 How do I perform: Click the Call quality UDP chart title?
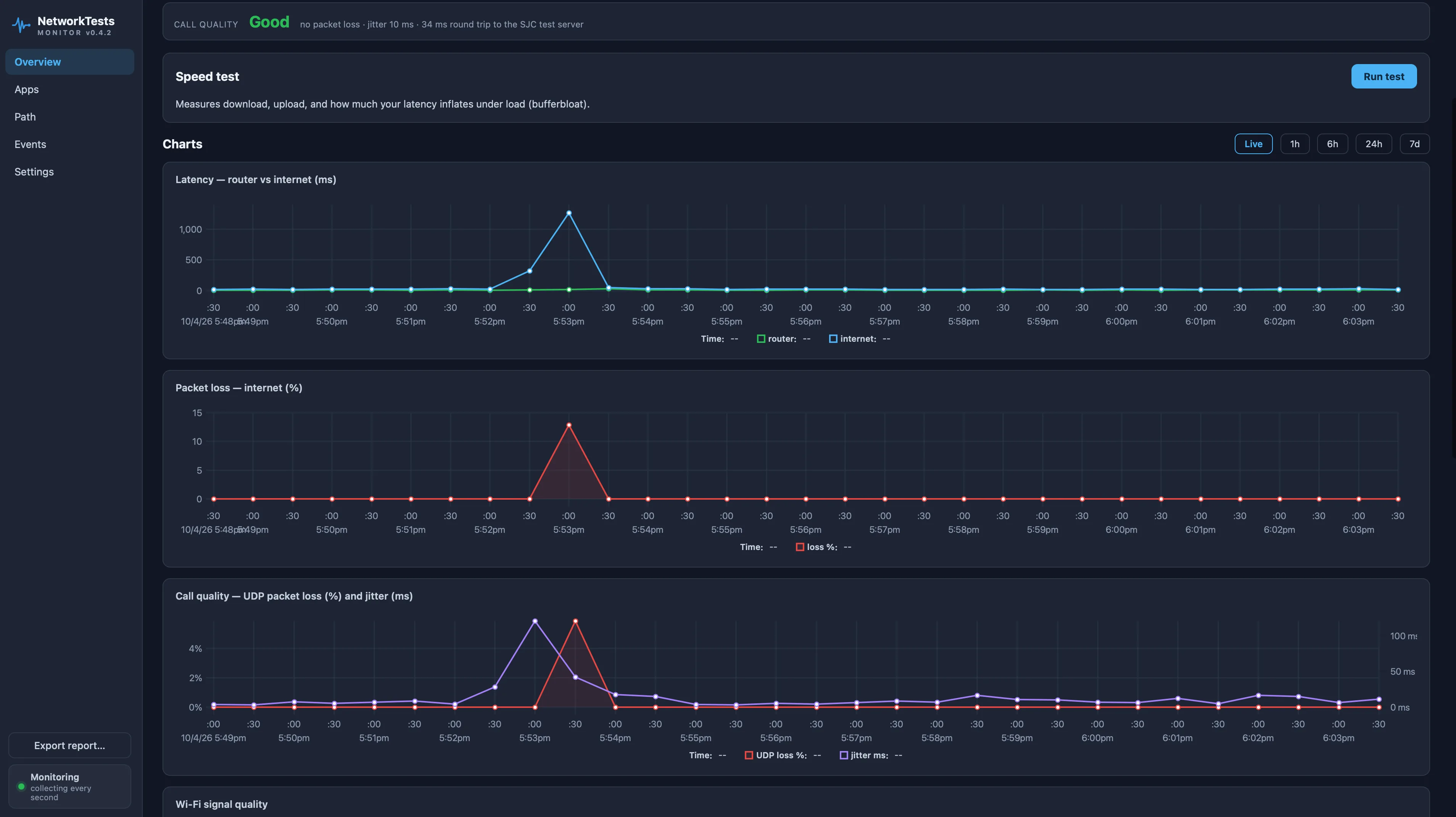click(294, 596)
